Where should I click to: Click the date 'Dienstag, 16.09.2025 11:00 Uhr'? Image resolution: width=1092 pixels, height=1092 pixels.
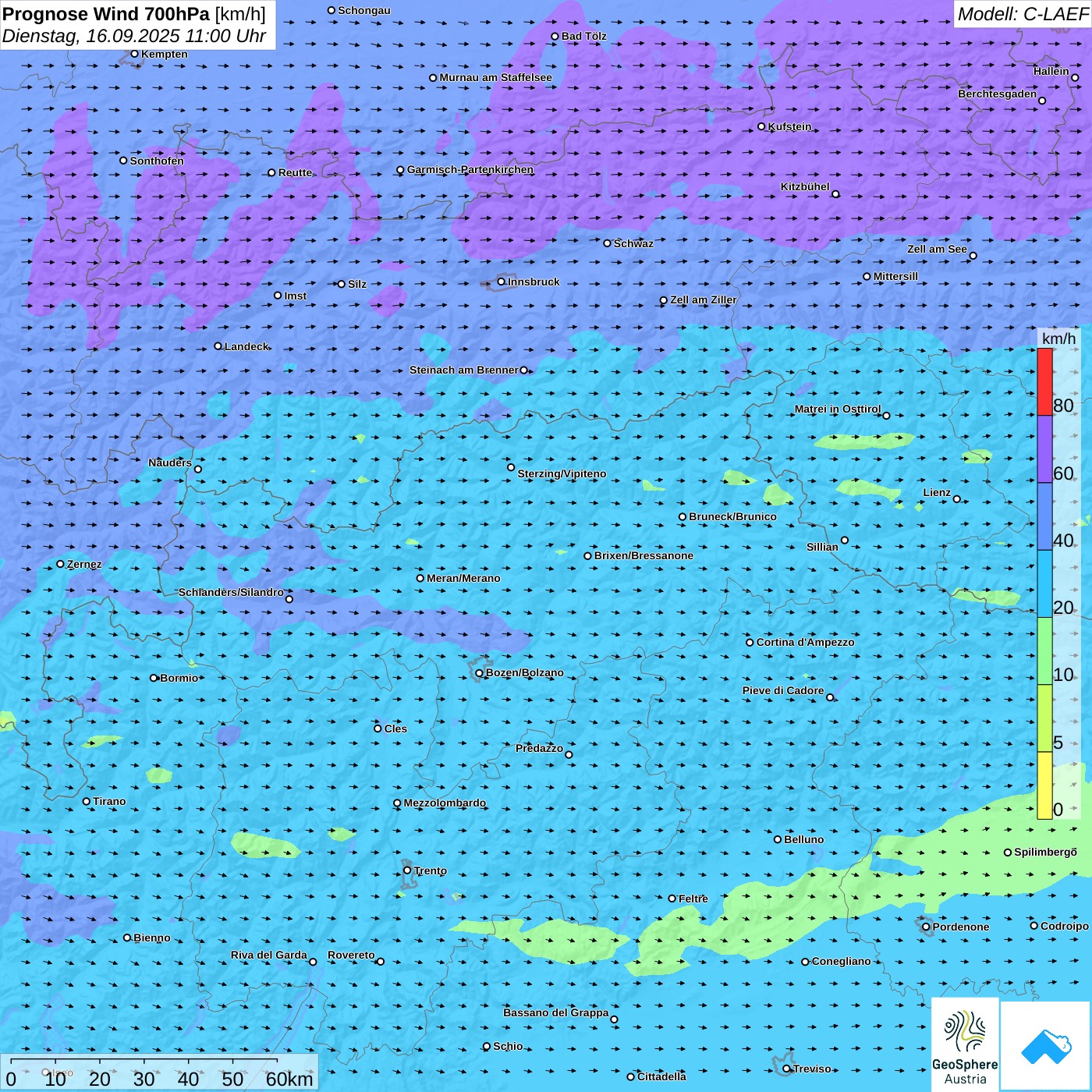point(134,36)
